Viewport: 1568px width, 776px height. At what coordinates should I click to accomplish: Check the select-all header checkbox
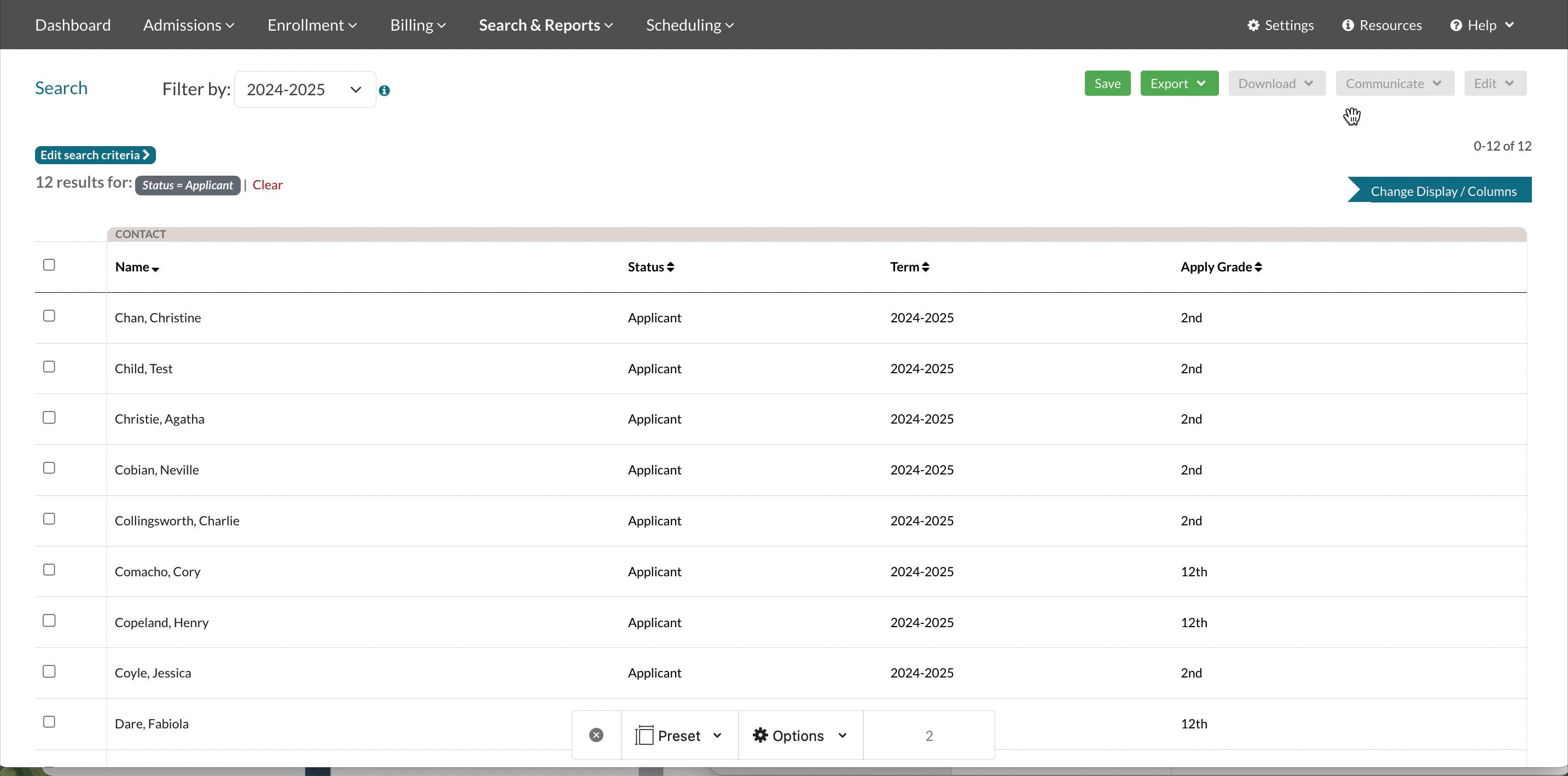(49, 265)
